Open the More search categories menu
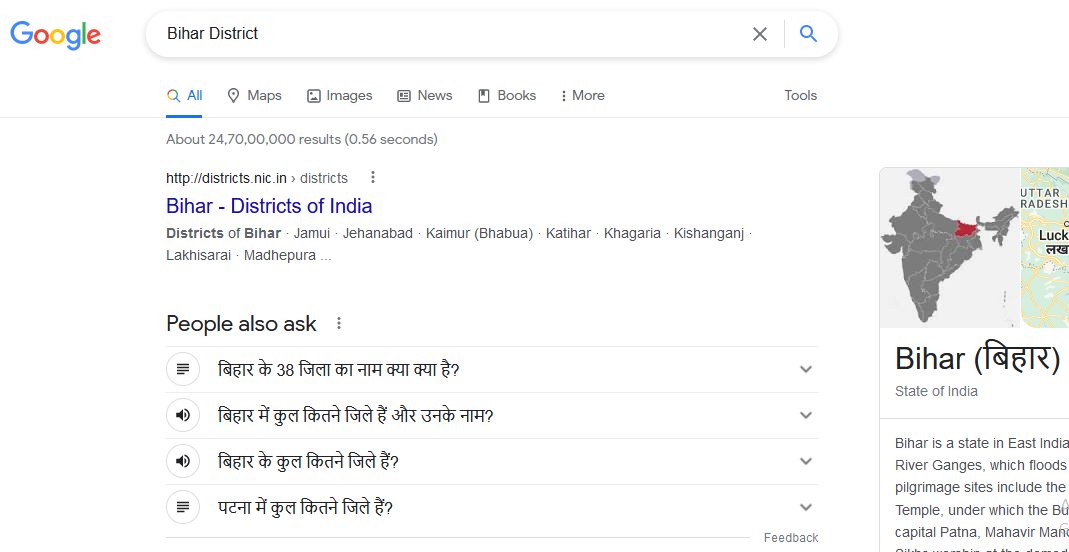The width and height of the screenshot is (1069, 552). click(x=583, y=95)
